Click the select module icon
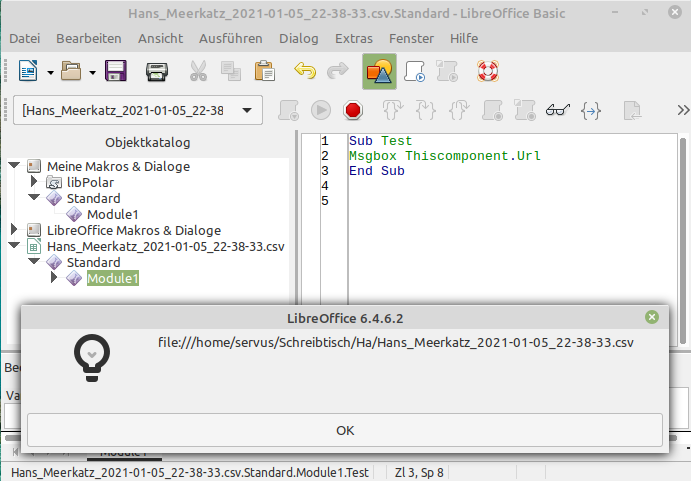This screenshot has width=691, height=481. tap(447, 71)
